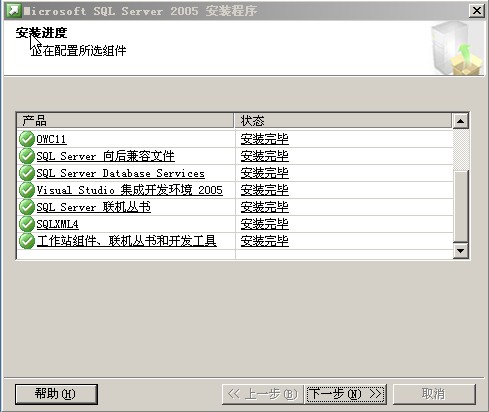489x412 pixels.
Task: Click the 安装完毕 status for Visual Studio row
Action: pos(265,190)
